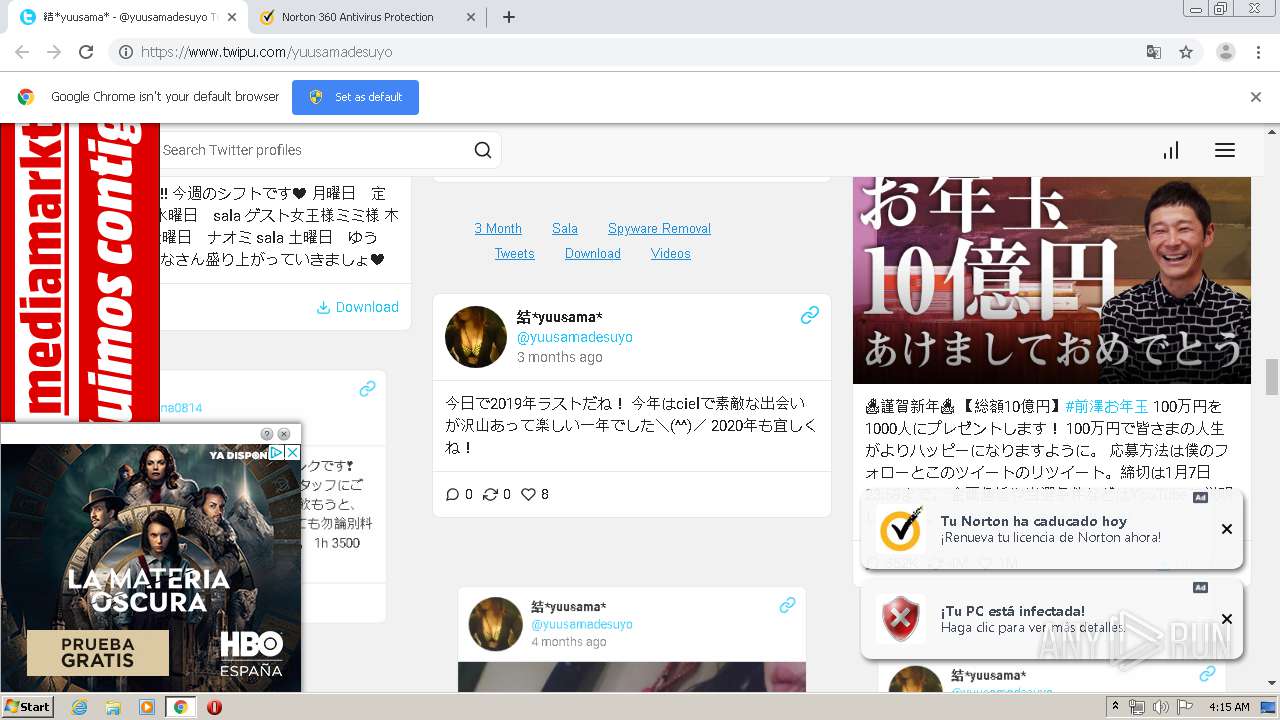Close the Norton 360 tab
The image size is (1280, 720).
[x=469, y=17]
